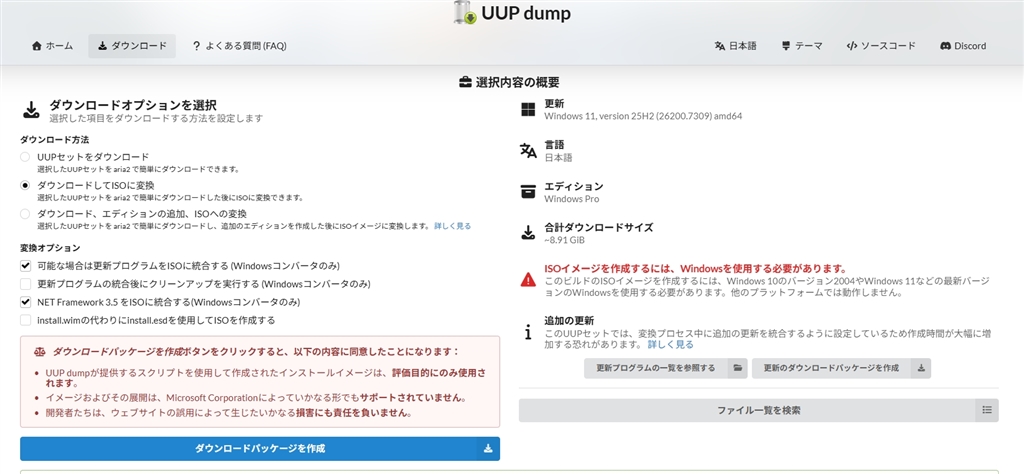Click the Discord logo icon
1024x474 pixels.
pos(945,46)
